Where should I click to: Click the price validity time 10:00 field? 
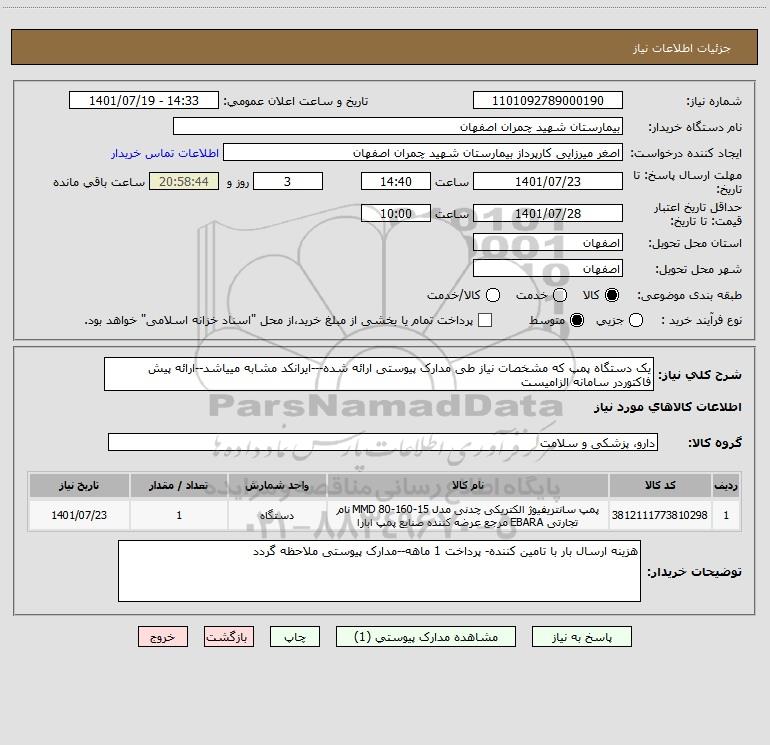point(396,213)
